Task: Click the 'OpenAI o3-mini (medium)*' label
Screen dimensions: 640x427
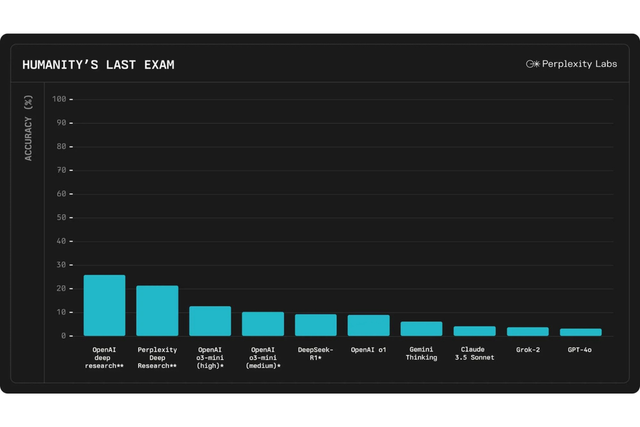Action: point(263,358)
